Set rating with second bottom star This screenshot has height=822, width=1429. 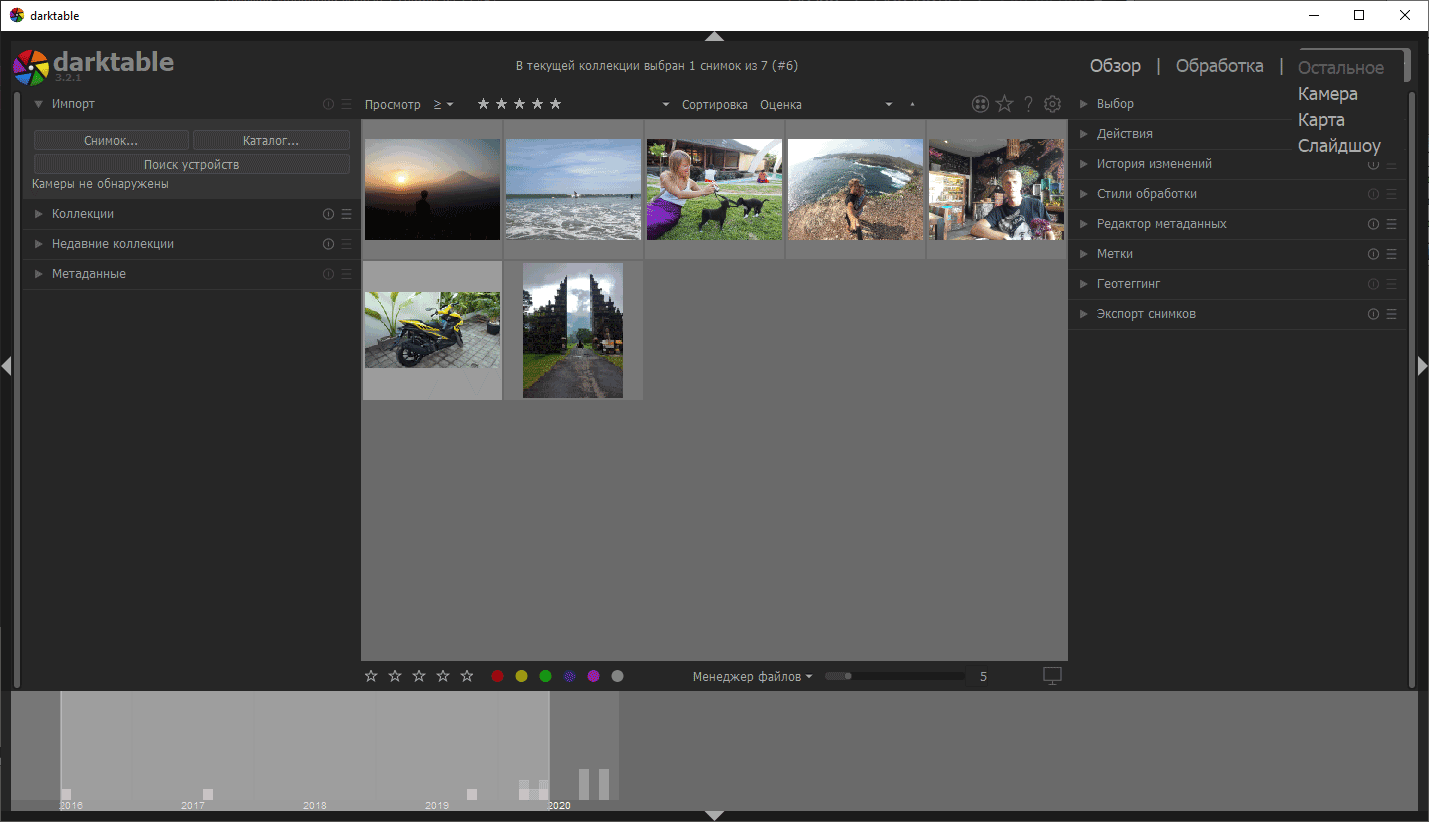coord(396,676)
